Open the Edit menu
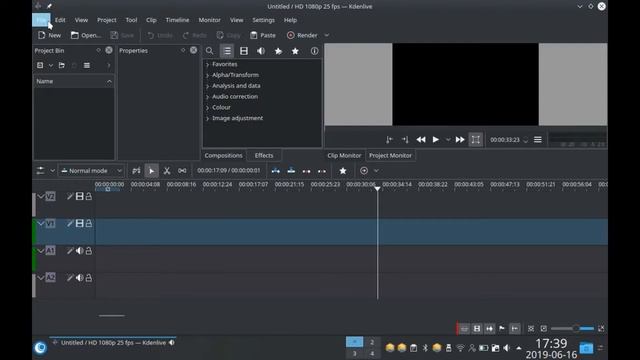This screenshot has width=640, height=360. (x=60, y=20)
